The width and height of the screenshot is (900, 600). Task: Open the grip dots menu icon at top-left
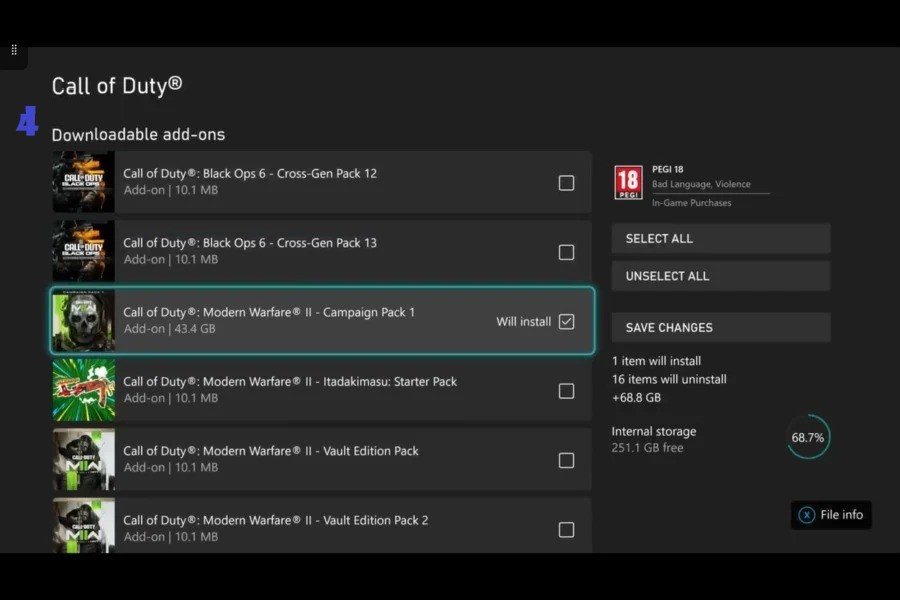(14, 50)
